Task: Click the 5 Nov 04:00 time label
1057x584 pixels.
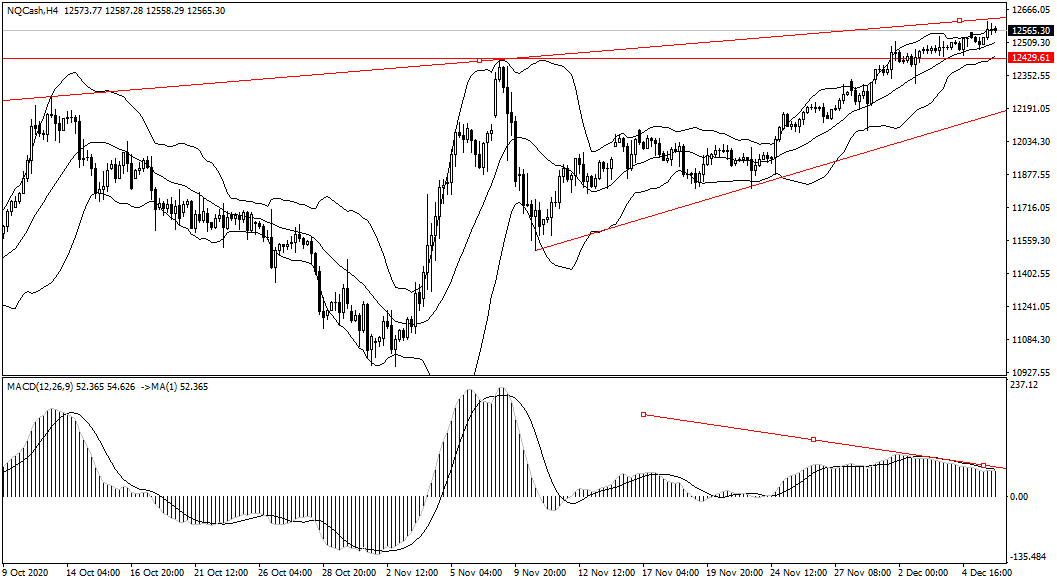Action: 475,574
